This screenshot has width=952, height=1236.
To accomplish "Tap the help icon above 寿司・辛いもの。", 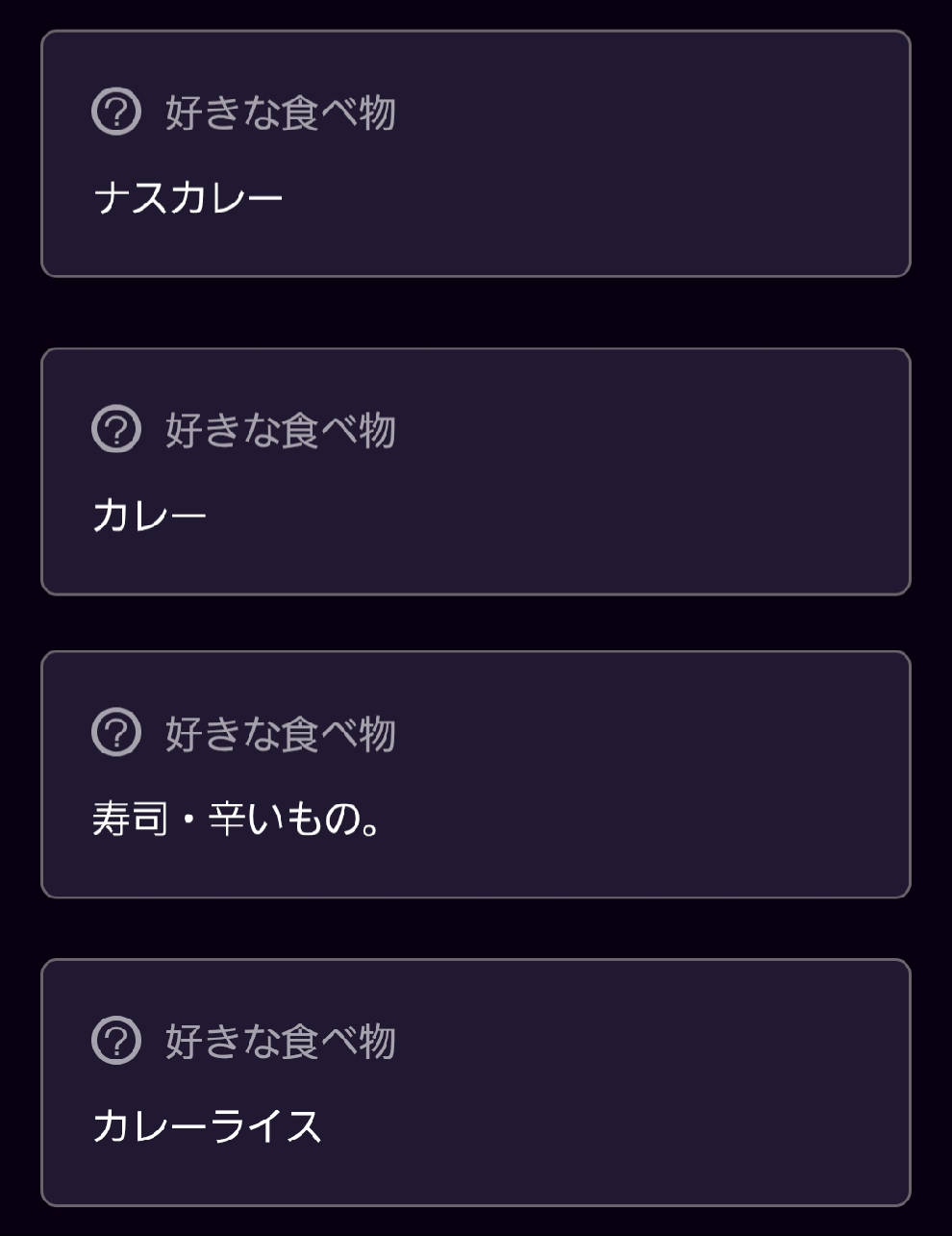I will (116, 733).
